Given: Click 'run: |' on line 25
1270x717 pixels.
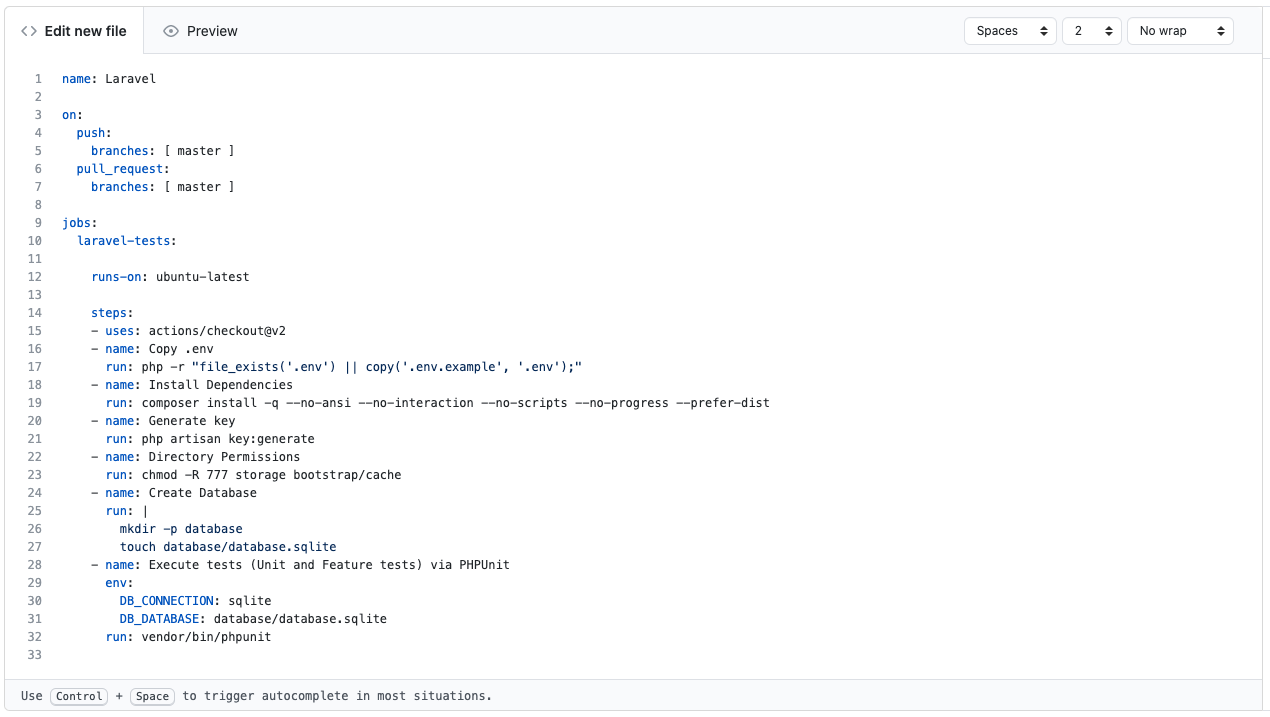Looking at the screenshot, I should click(x=127, y=511).
